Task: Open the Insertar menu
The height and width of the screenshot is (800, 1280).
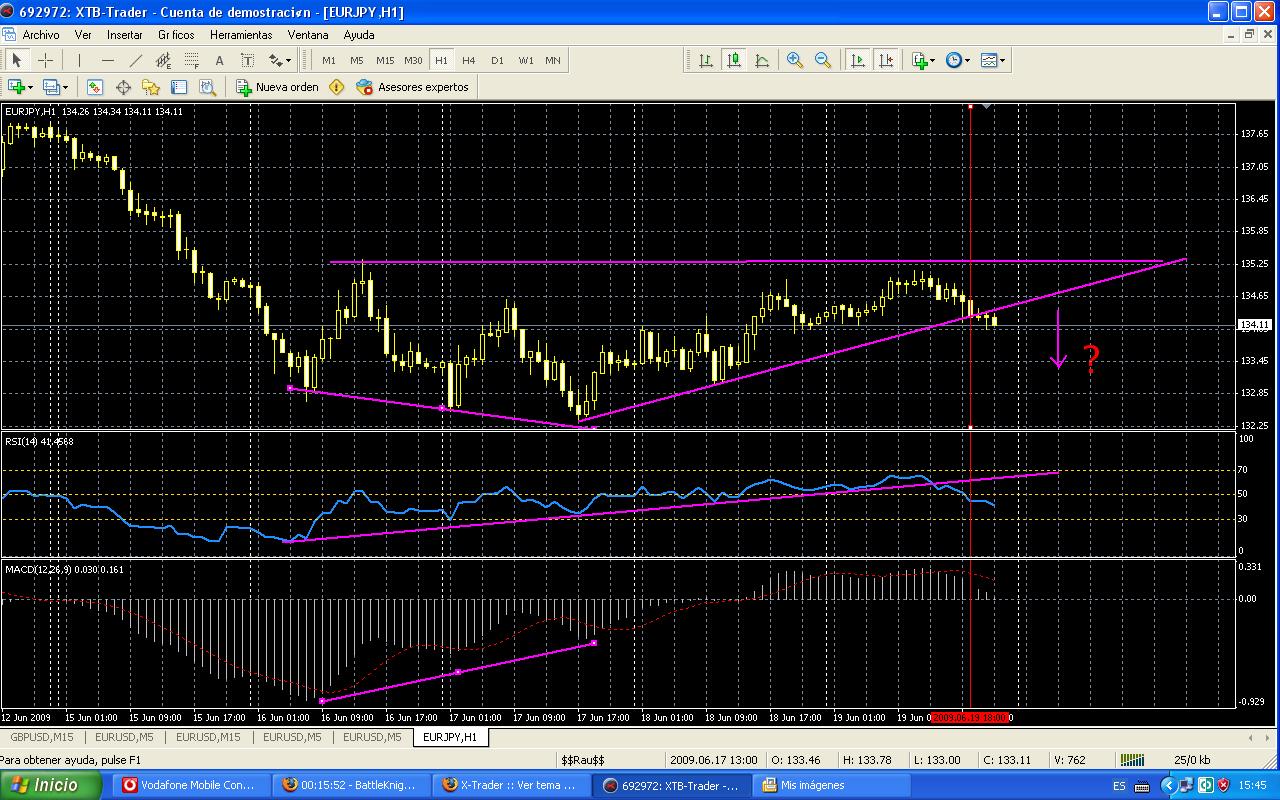Action: 125,34
